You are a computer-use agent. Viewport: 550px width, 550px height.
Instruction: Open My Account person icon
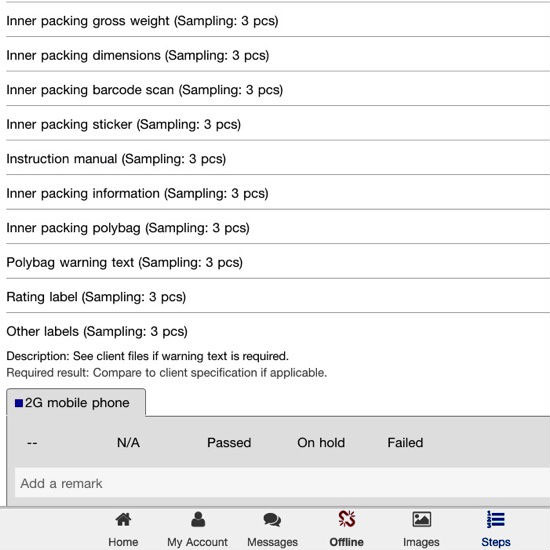[198, 519]
